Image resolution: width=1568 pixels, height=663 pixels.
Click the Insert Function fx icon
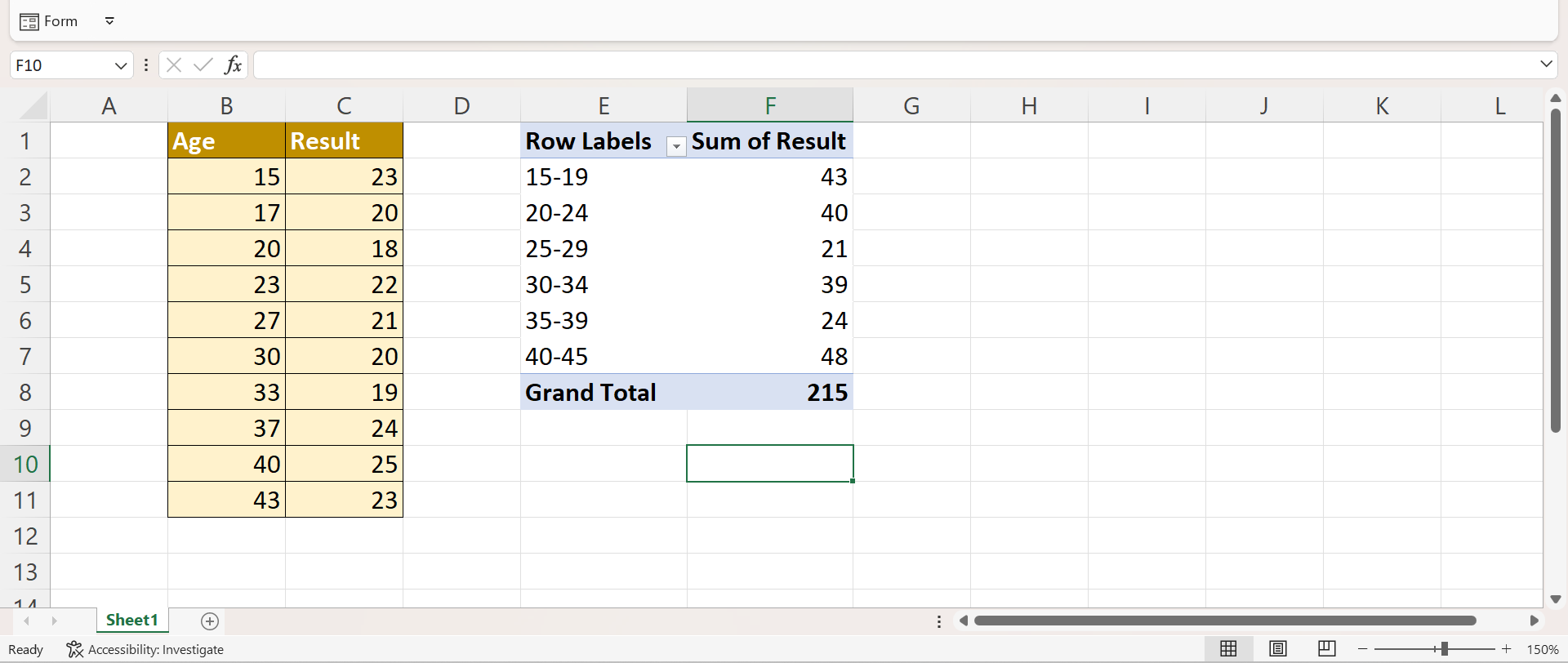233,65
